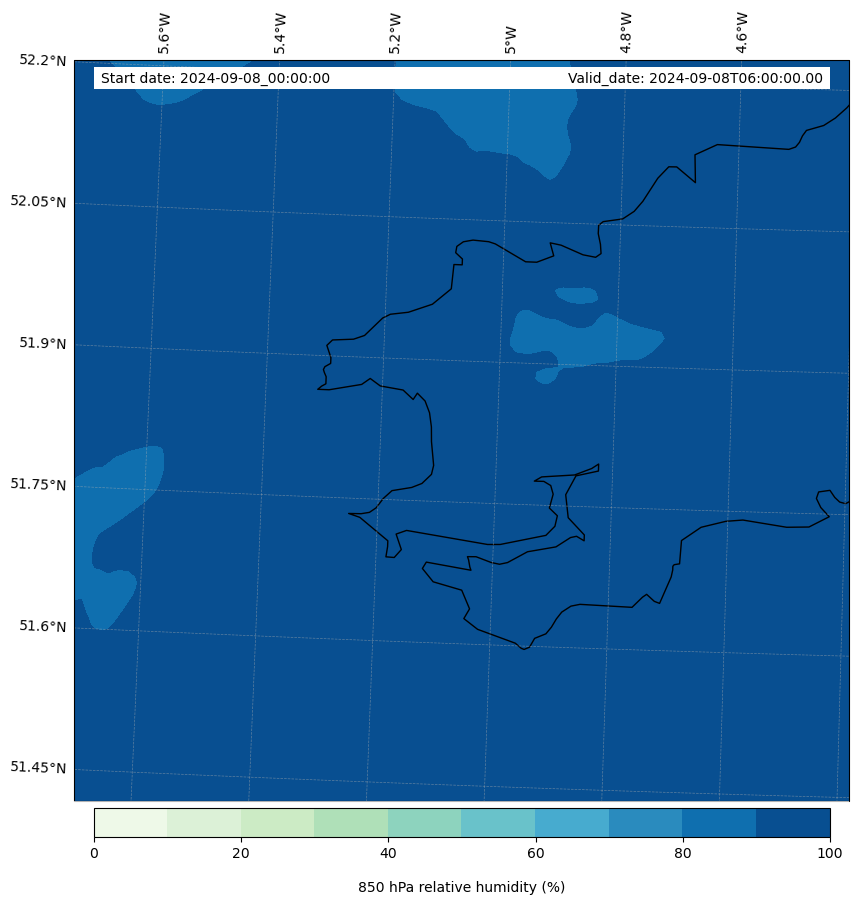Image resolution: width=859 pixels, height=907 pixels.
Task: Click the colorbar tick label 100
Action: (x=830, y=853)
